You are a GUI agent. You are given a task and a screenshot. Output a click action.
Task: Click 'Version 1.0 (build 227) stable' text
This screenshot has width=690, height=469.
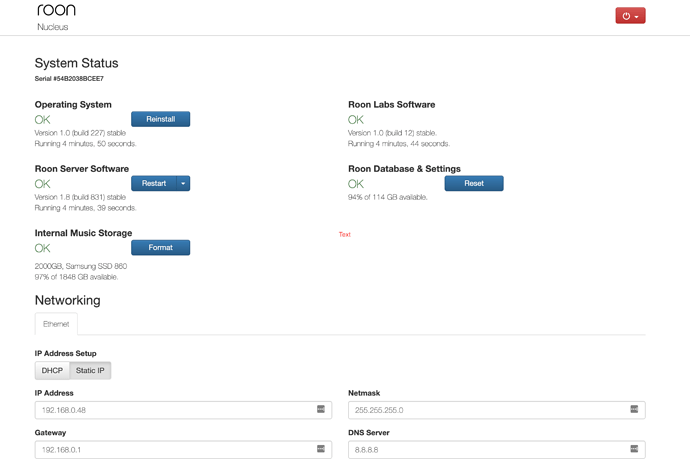(x=81, y=133)
